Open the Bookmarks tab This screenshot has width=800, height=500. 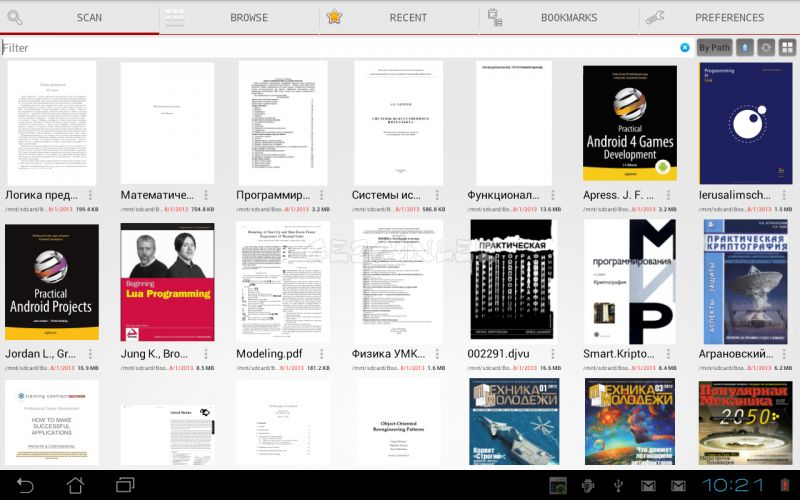click(559, 17)
